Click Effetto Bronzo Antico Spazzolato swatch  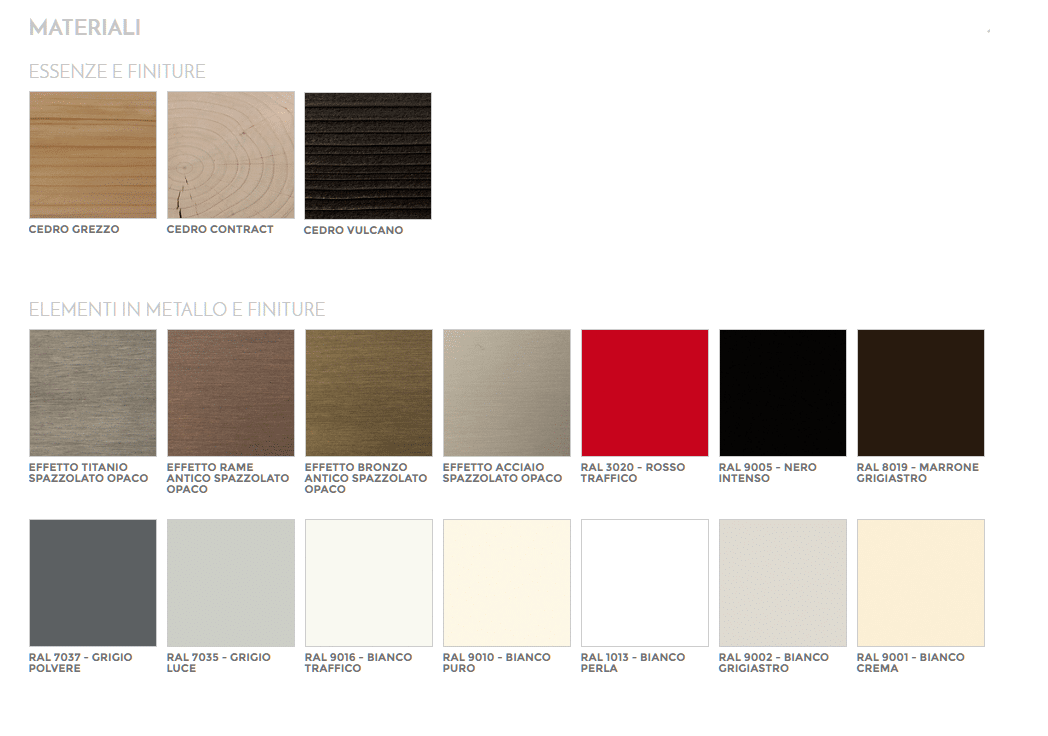coord(369,393)
